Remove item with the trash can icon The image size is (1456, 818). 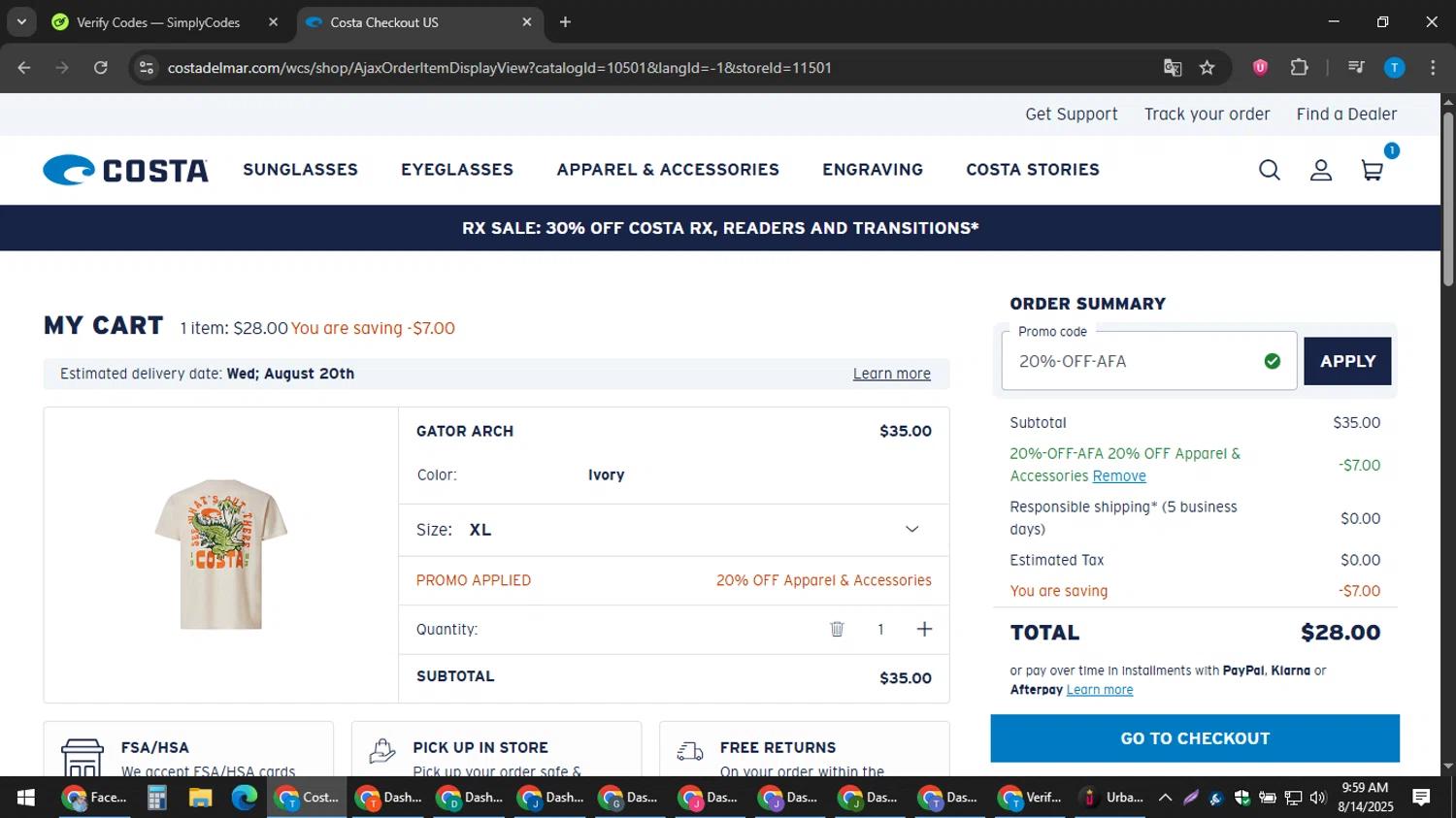(837, 629)
